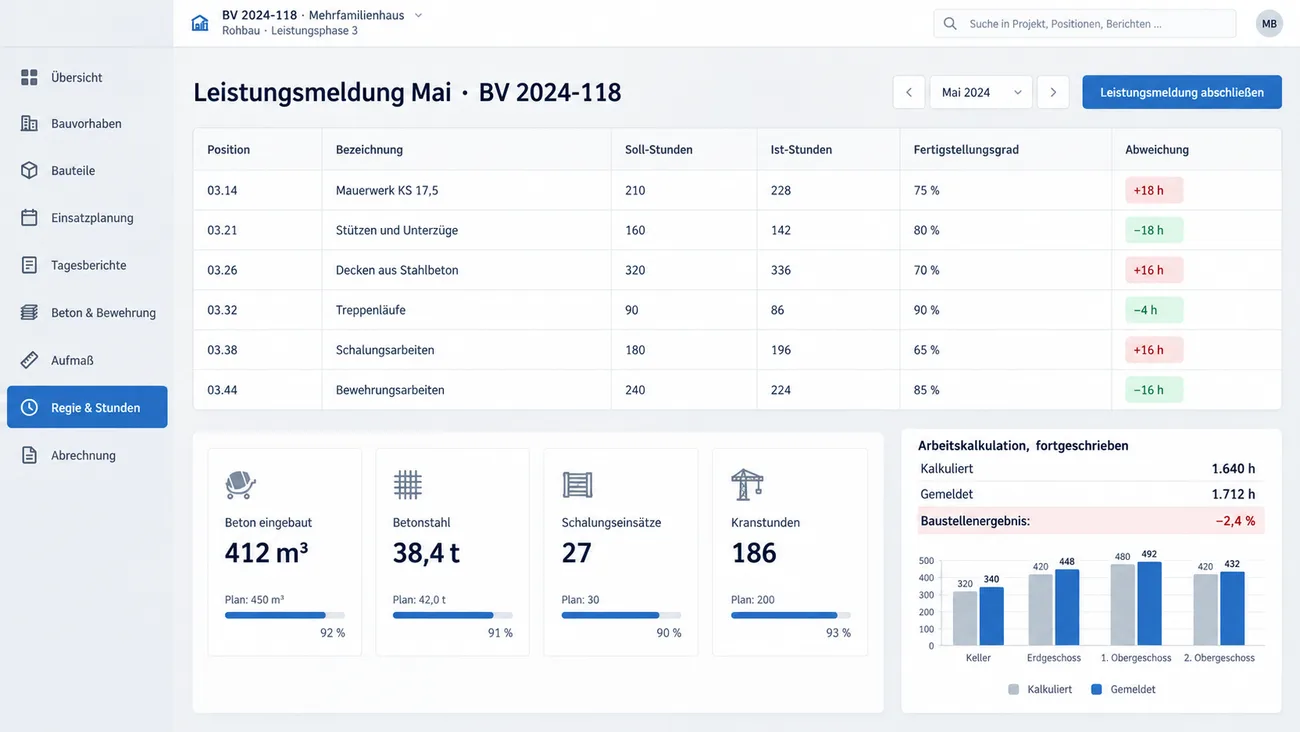Click the Regie & Stunden clock icon
The image size is (1300, 732).
(29, 407)
